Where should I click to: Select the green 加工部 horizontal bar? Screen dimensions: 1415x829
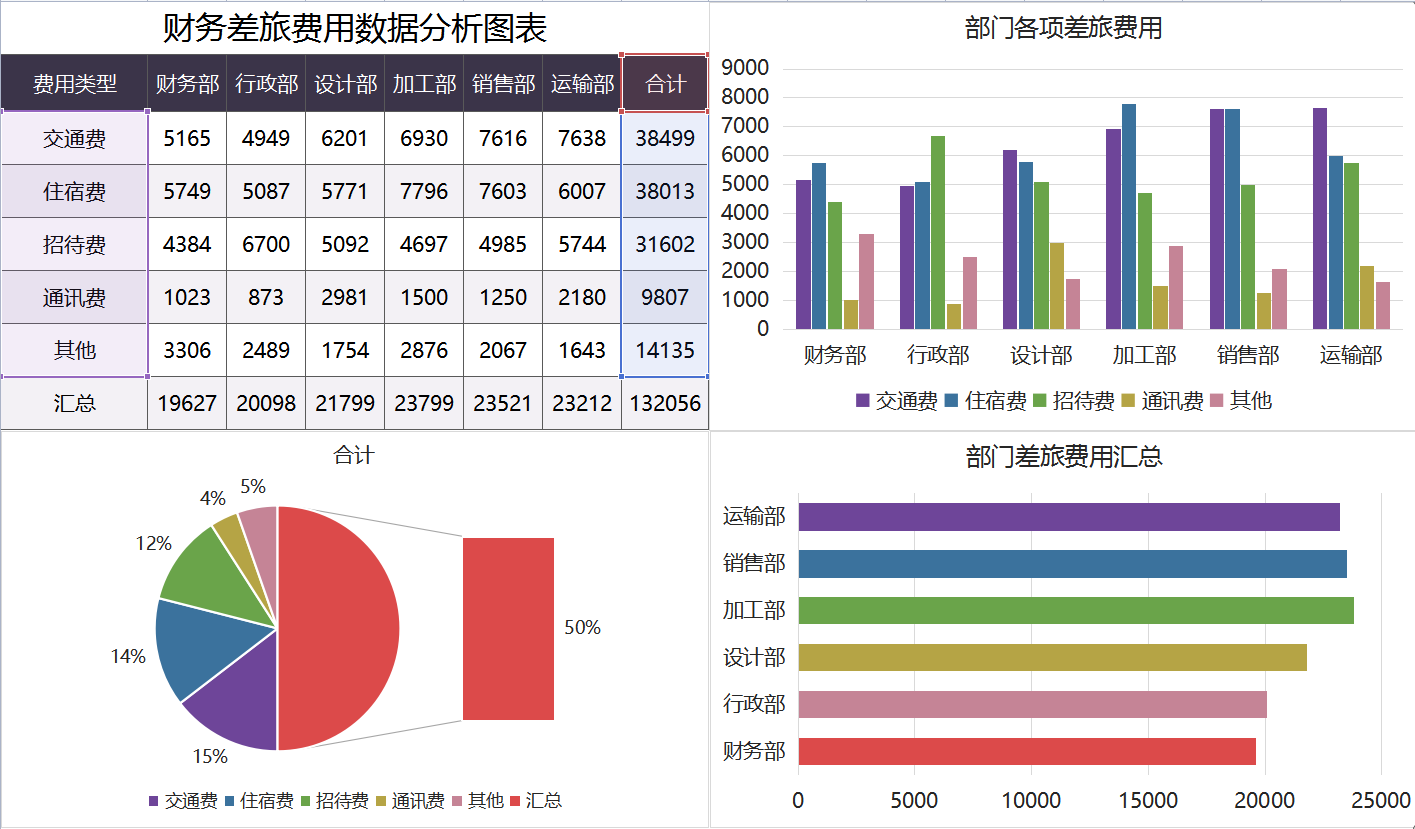pyautogui.click(x=1076, y=611)
